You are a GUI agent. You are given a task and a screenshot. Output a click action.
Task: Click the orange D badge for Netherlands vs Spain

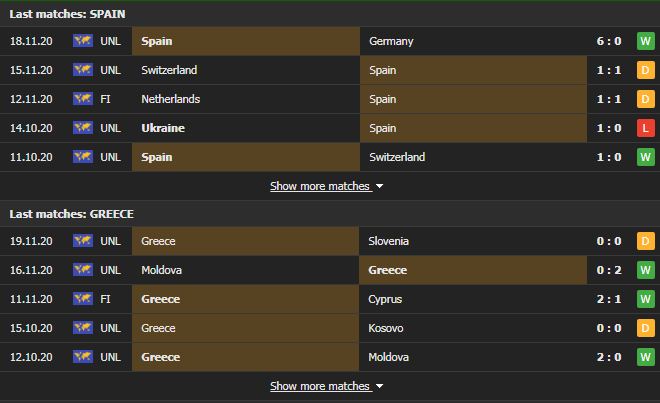pos(645,99)
